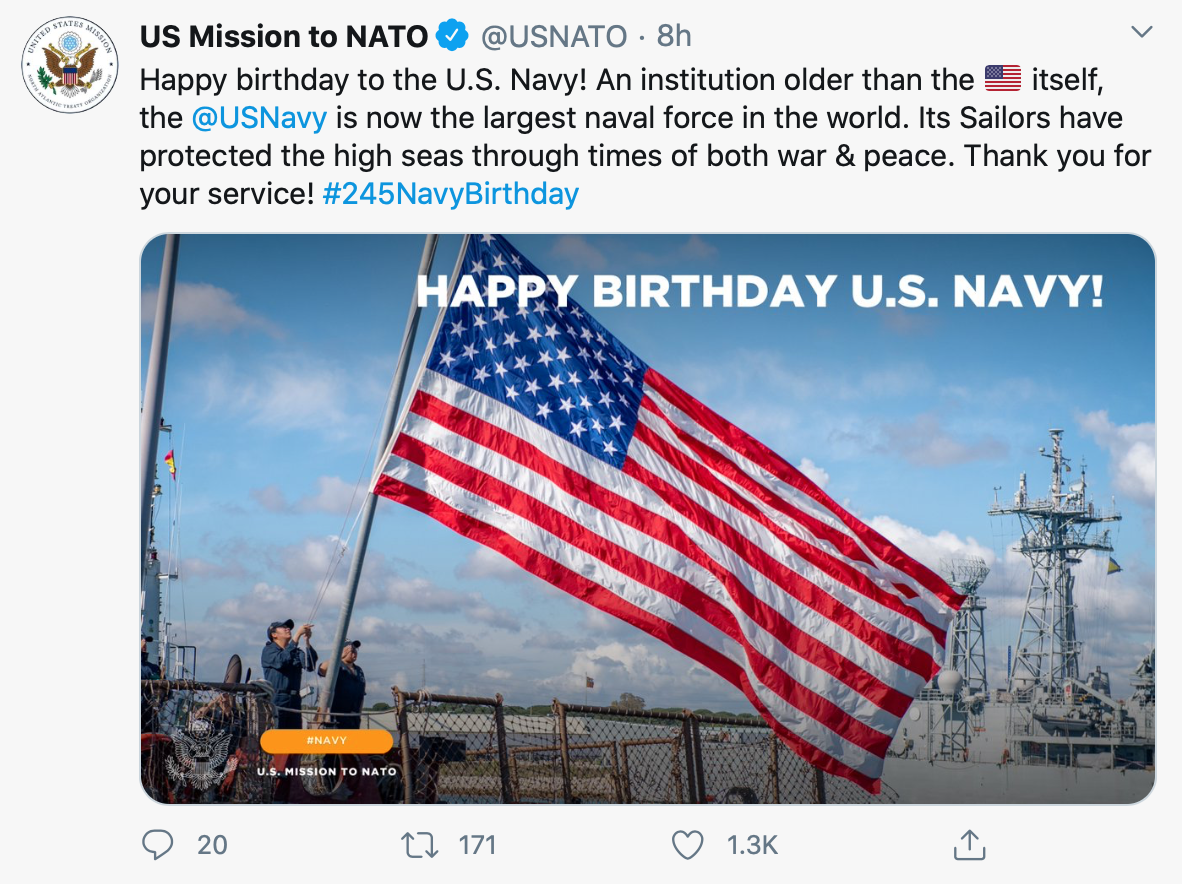The height and width of the screenshot is (884, 1182).
Task: Click the US Mission to NATO display name
Action: point(284,37)
